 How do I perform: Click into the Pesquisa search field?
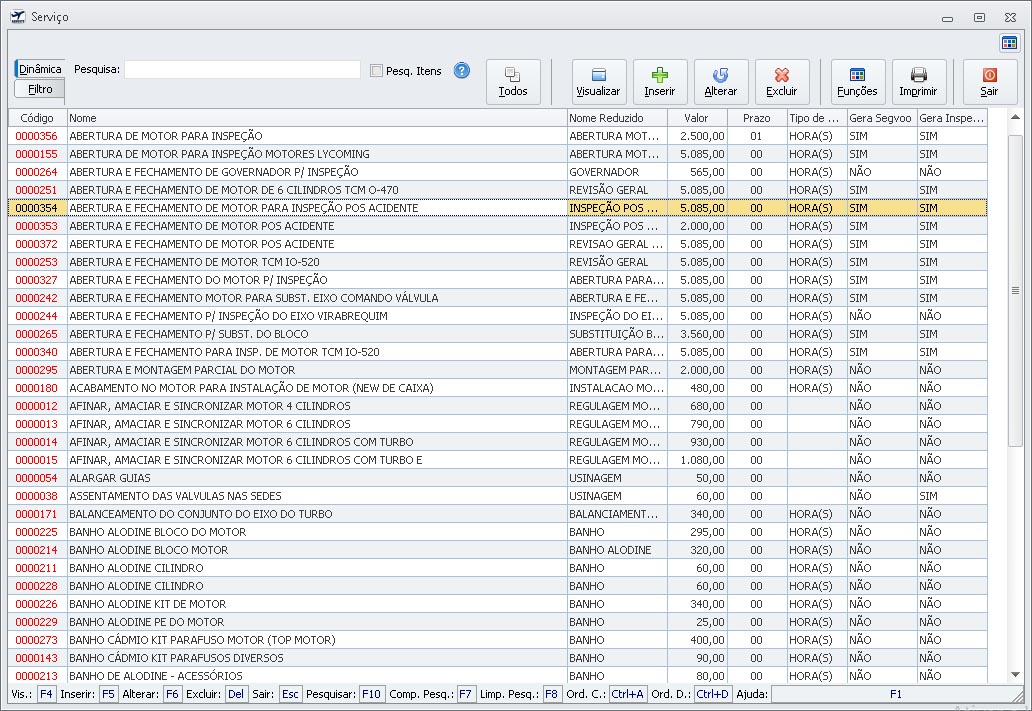coord(242,70)
